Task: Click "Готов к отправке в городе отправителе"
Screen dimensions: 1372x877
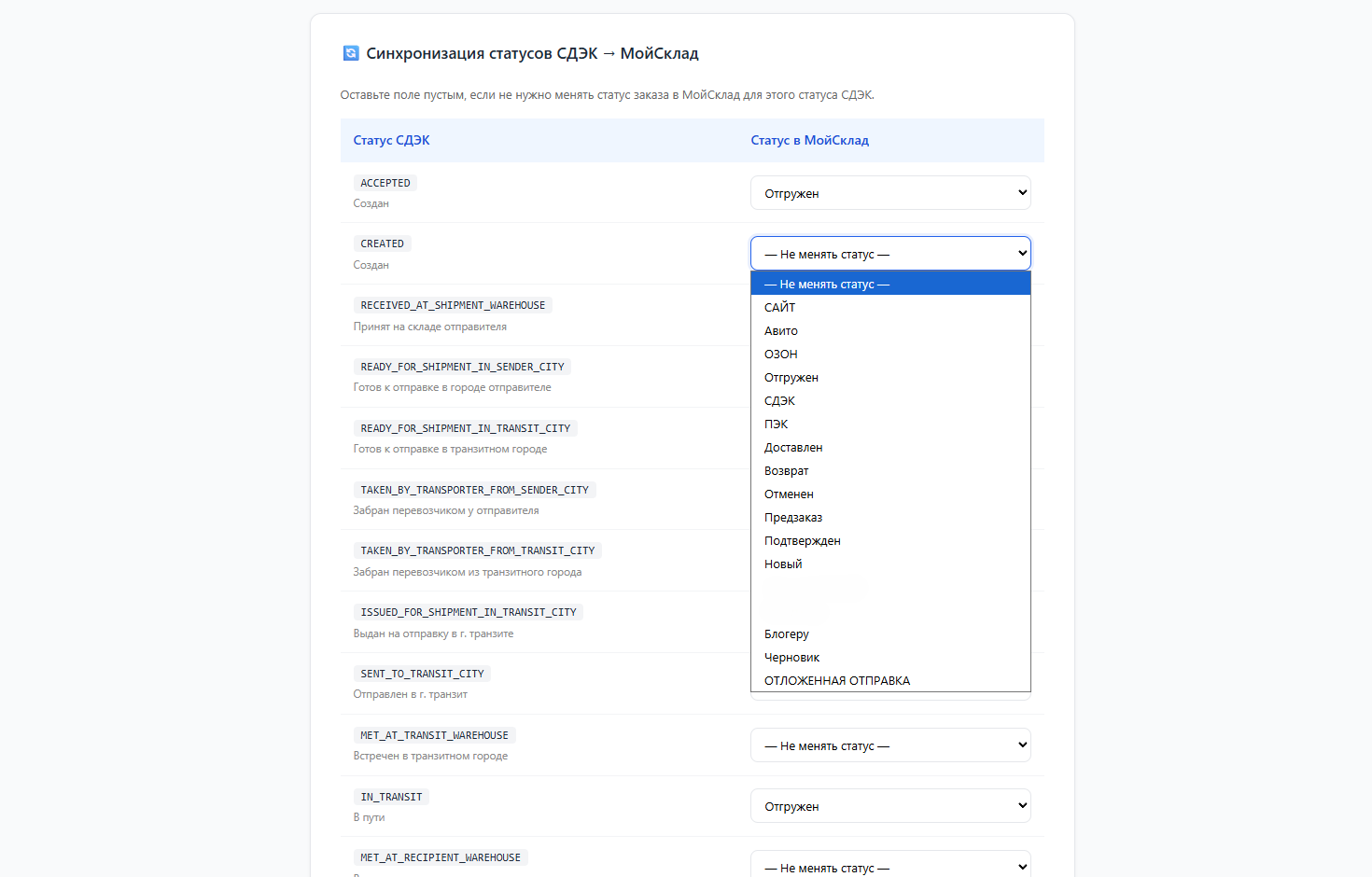Action: click(x=453, y=387)
